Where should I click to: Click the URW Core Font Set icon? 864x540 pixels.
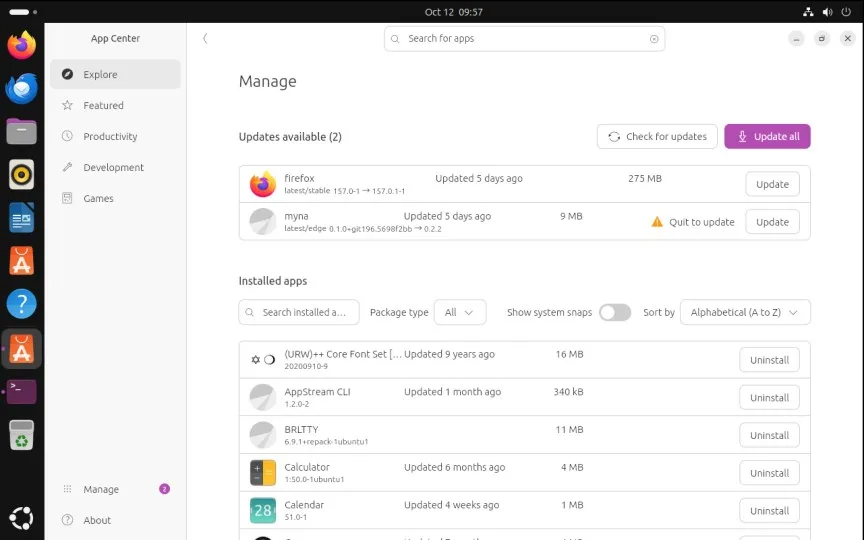(x=263, y=360)
